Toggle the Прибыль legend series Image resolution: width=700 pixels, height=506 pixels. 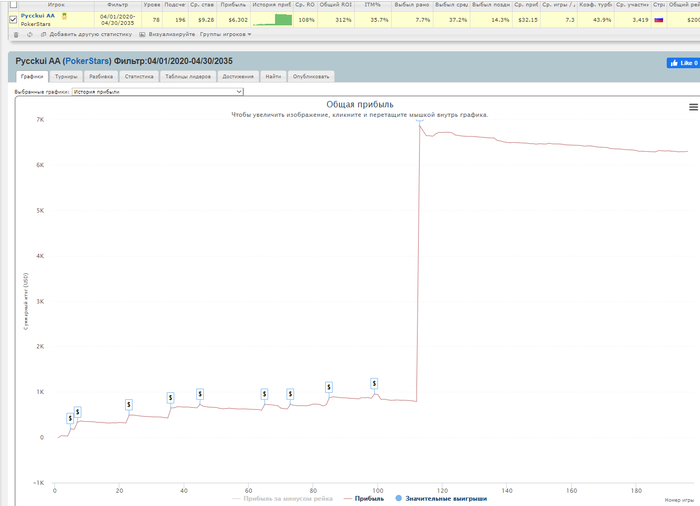pos(364,498)
